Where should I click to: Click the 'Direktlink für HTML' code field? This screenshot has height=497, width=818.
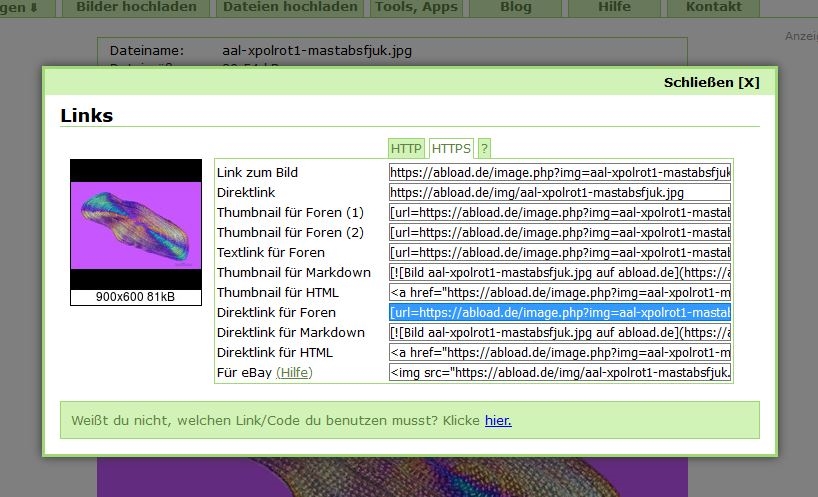click(560, 352)
